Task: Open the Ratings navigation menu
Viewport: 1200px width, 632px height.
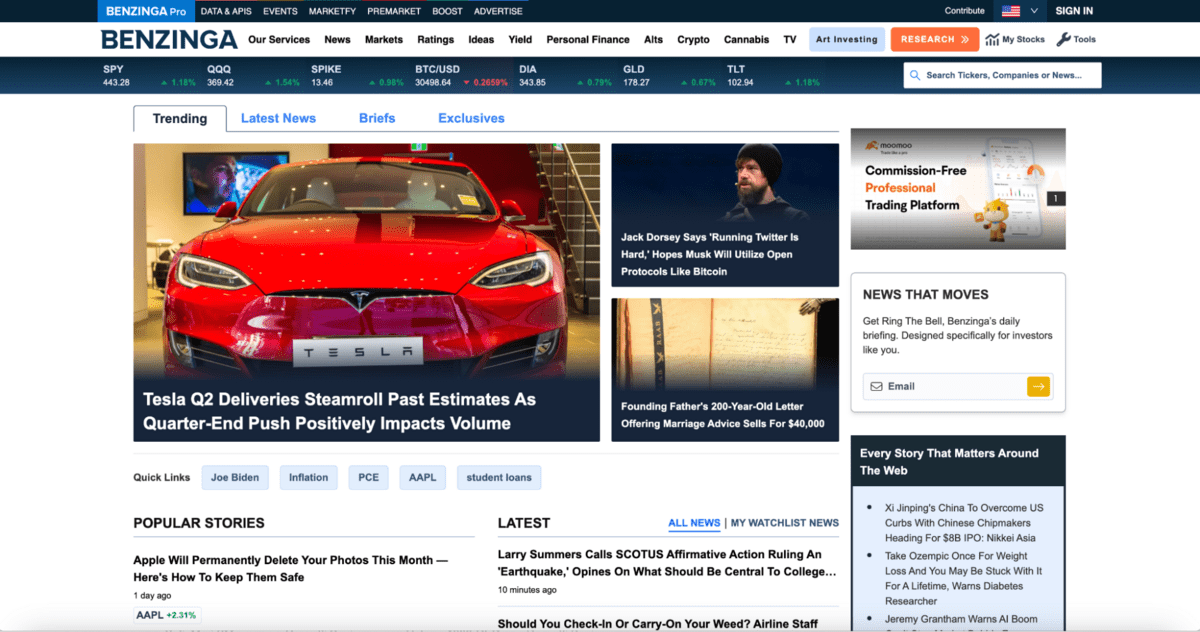Action: (435, 40)
